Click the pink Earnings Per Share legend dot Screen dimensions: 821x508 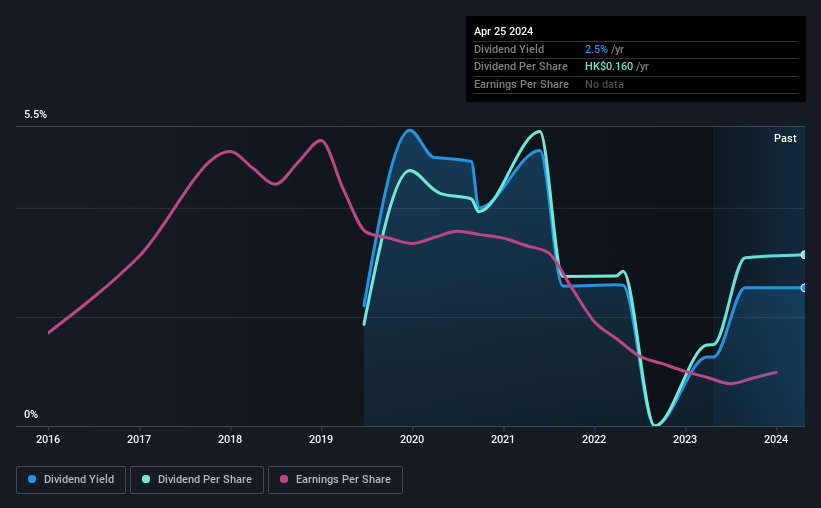tap(284, 479)
